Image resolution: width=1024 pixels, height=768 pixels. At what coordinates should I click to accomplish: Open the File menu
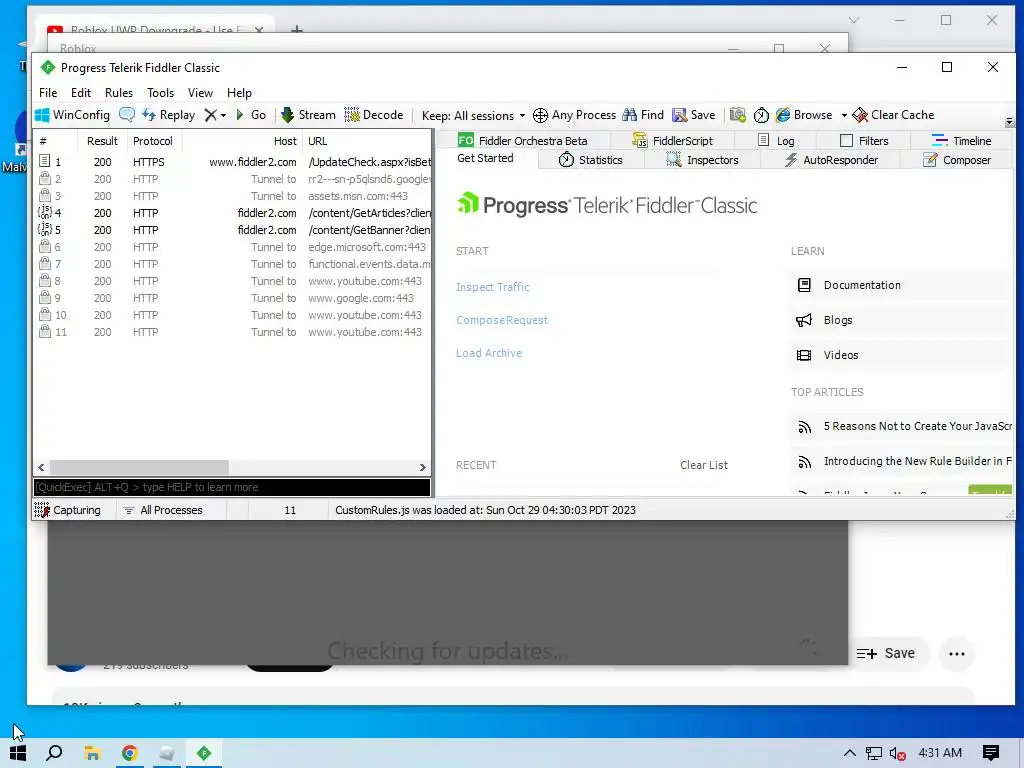click(48, 93)
